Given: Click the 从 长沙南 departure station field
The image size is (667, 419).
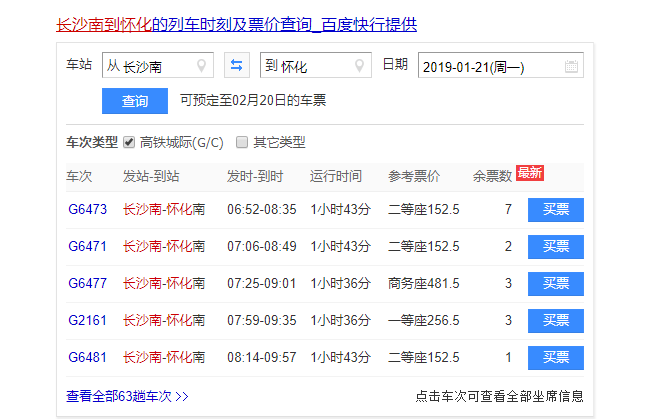Looking at the screenshot, I should coord(150,67).
